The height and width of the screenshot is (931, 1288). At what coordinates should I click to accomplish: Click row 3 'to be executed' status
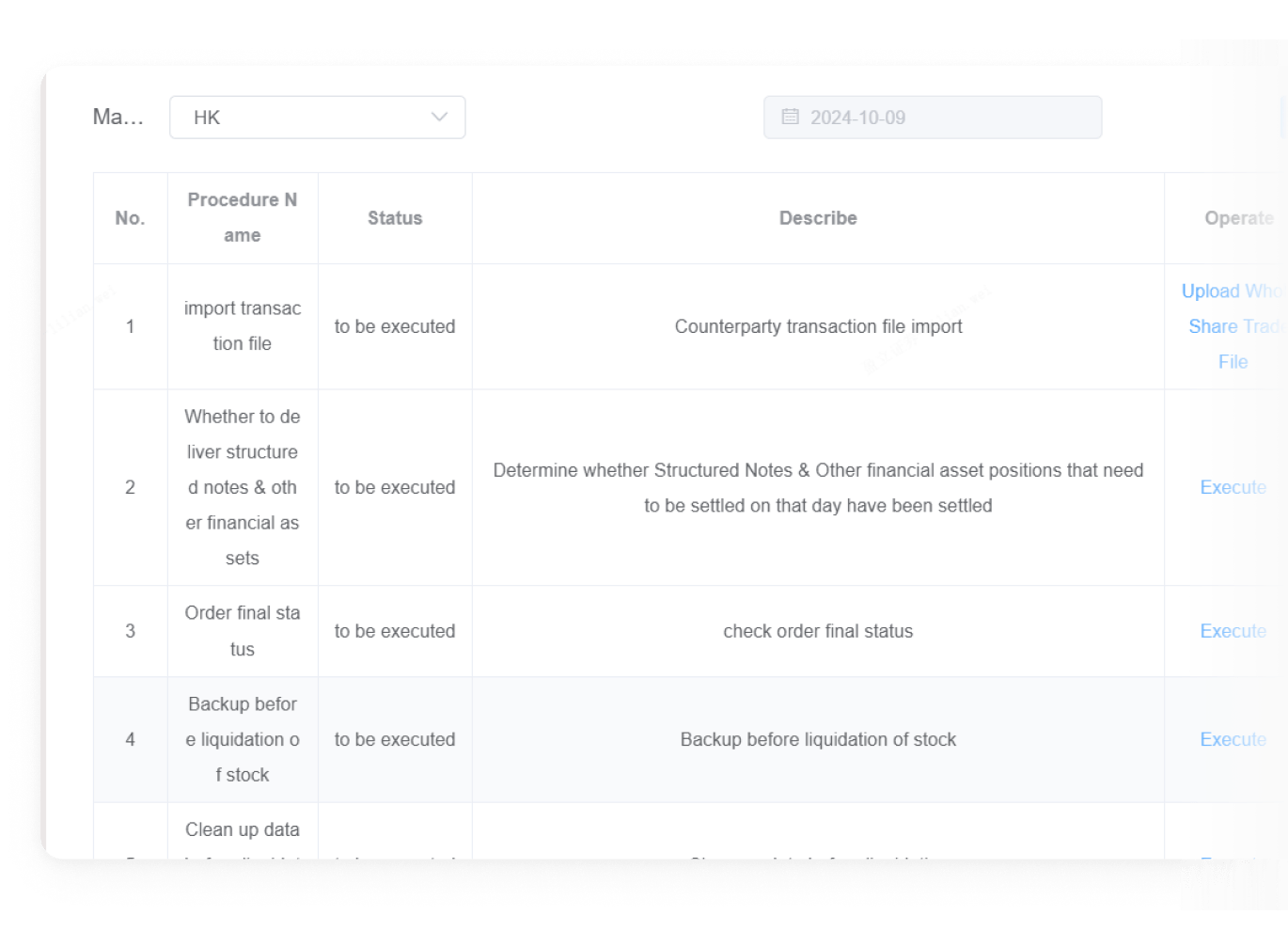click(395, 631)
